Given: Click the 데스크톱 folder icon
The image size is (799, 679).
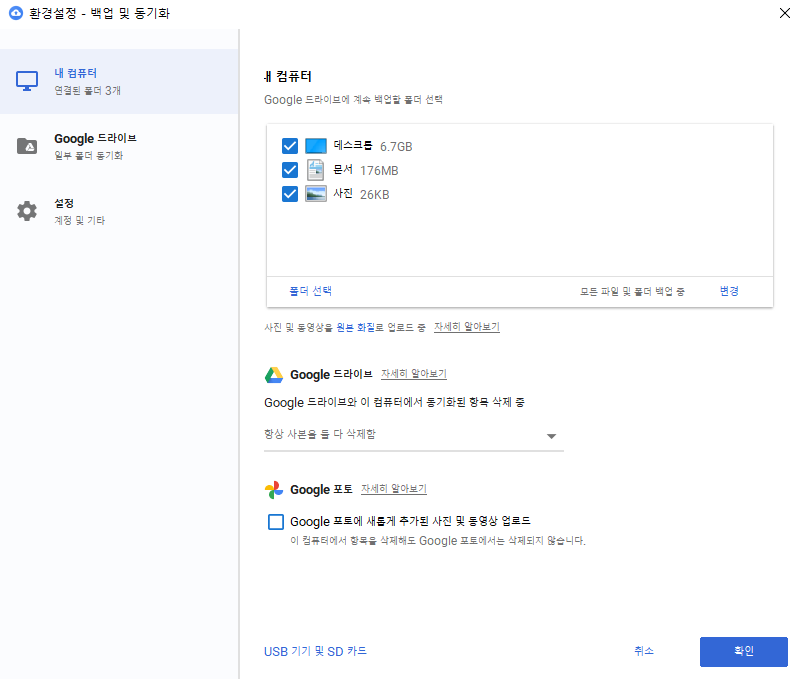Looking at the screenshot, I should point(316,146).
